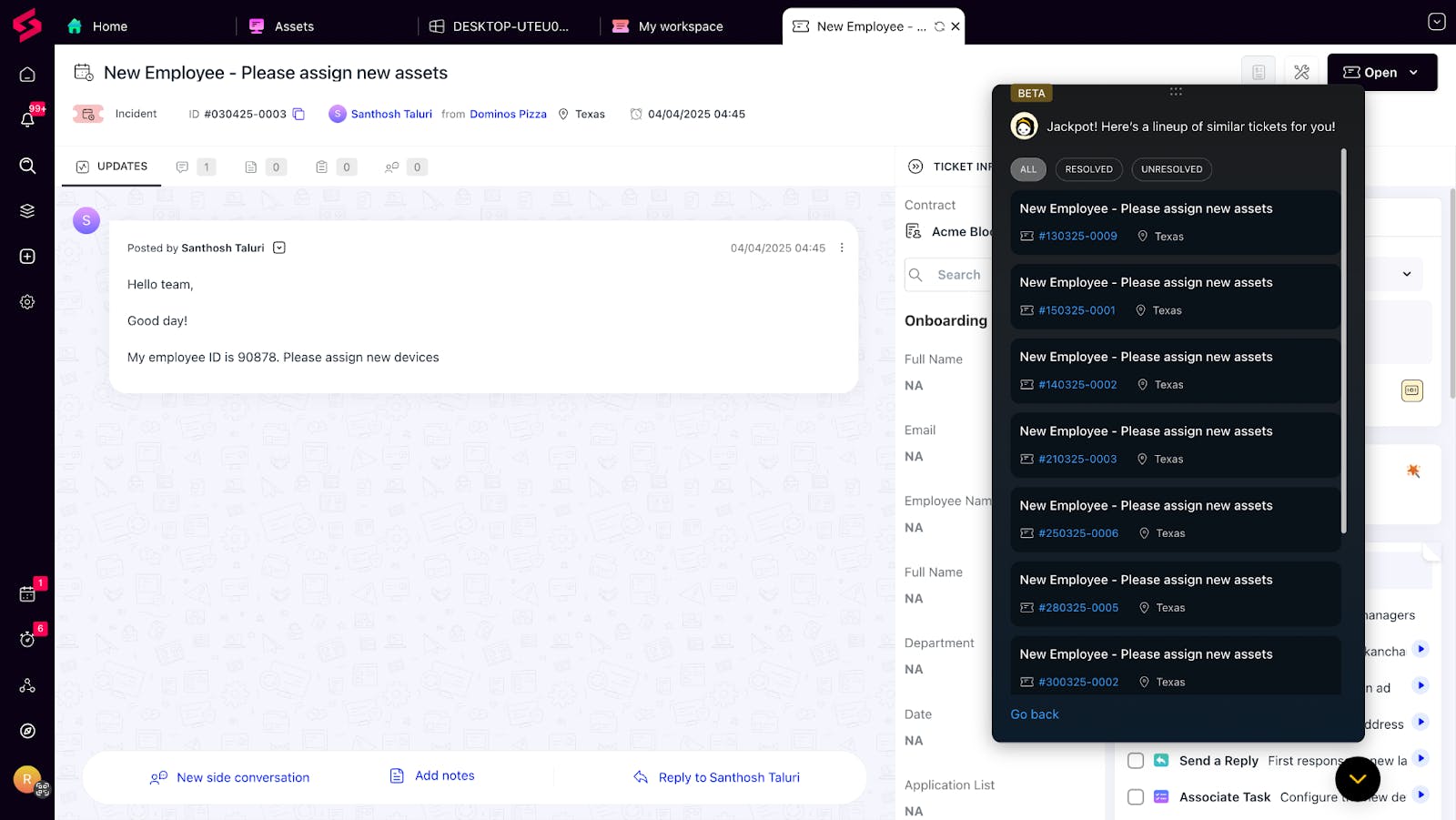
Task: Click the yellow bordered icon on right panel
Action: click(x=1412, y=390)
